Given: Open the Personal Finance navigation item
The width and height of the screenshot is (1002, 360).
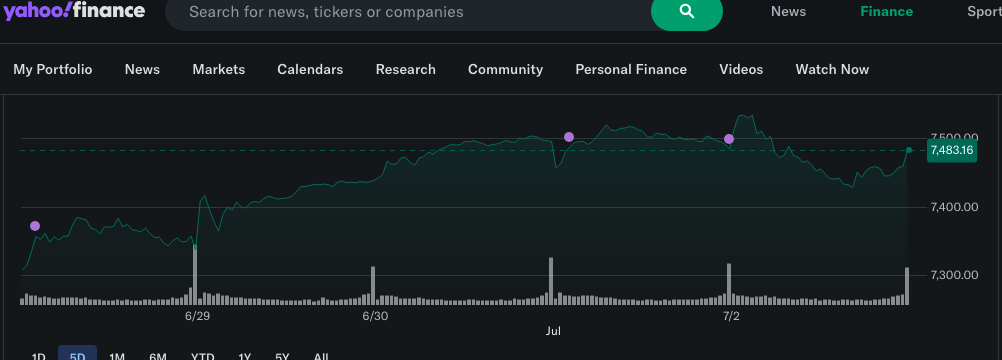Looking at the screenshot, I should point(631,69).
